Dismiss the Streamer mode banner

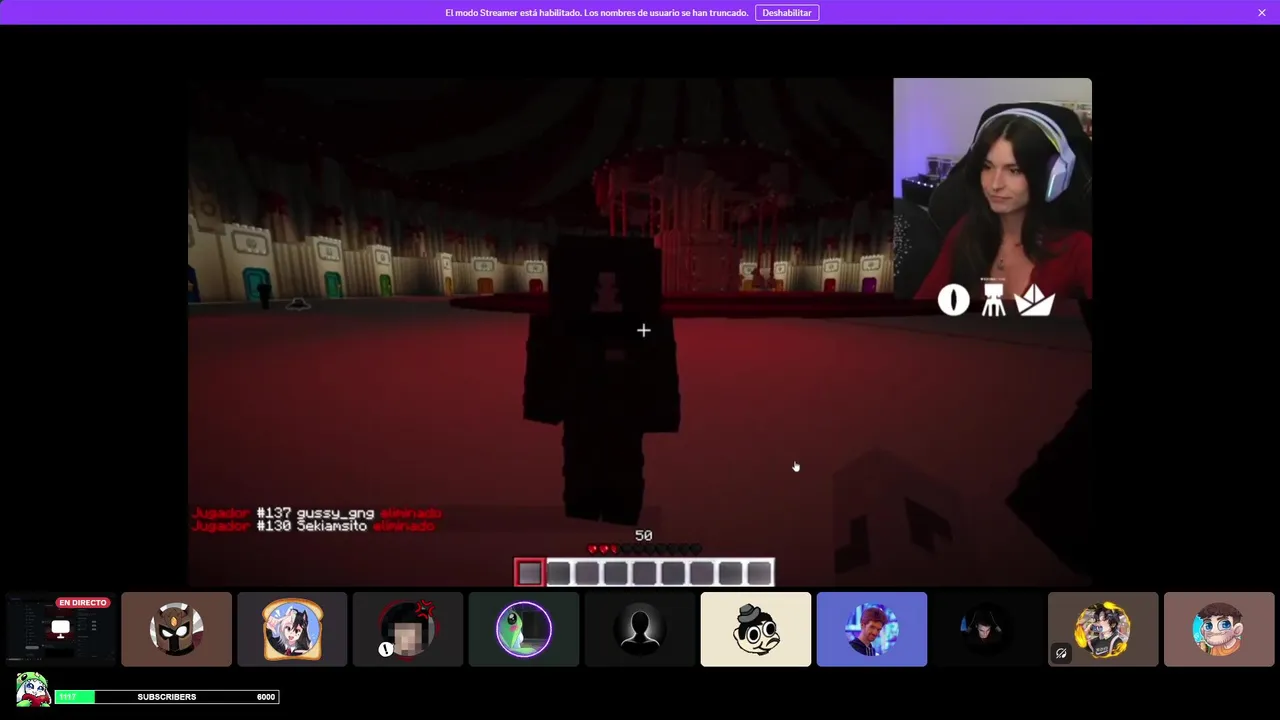1262,13
